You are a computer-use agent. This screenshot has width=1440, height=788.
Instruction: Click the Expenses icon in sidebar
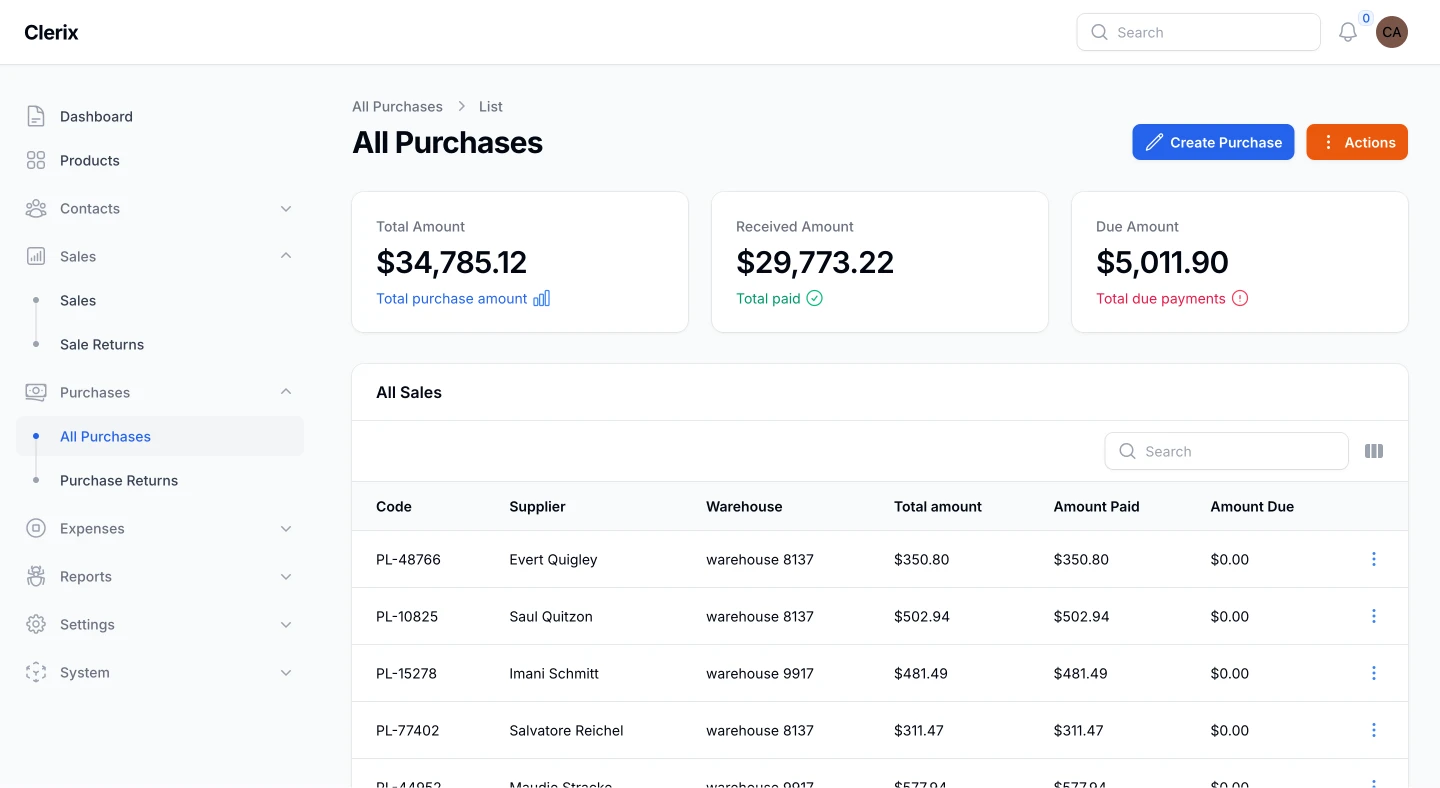(x=36, y=528)
